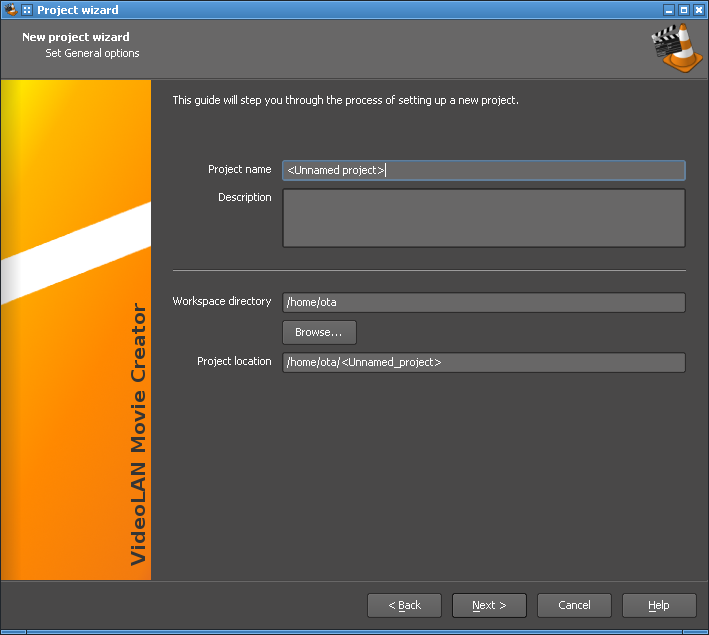Viewport: 709px width, 635px height.
Task: Proceed with the Next > button
Action: [x=489, y=605]
